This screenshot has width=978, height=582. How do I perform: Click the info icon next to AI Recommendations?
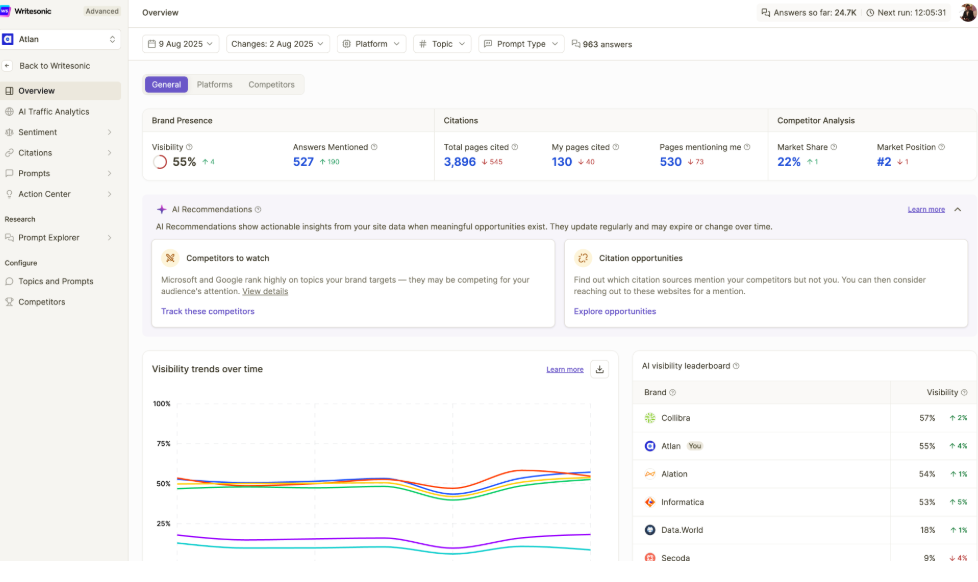point(258,210)
